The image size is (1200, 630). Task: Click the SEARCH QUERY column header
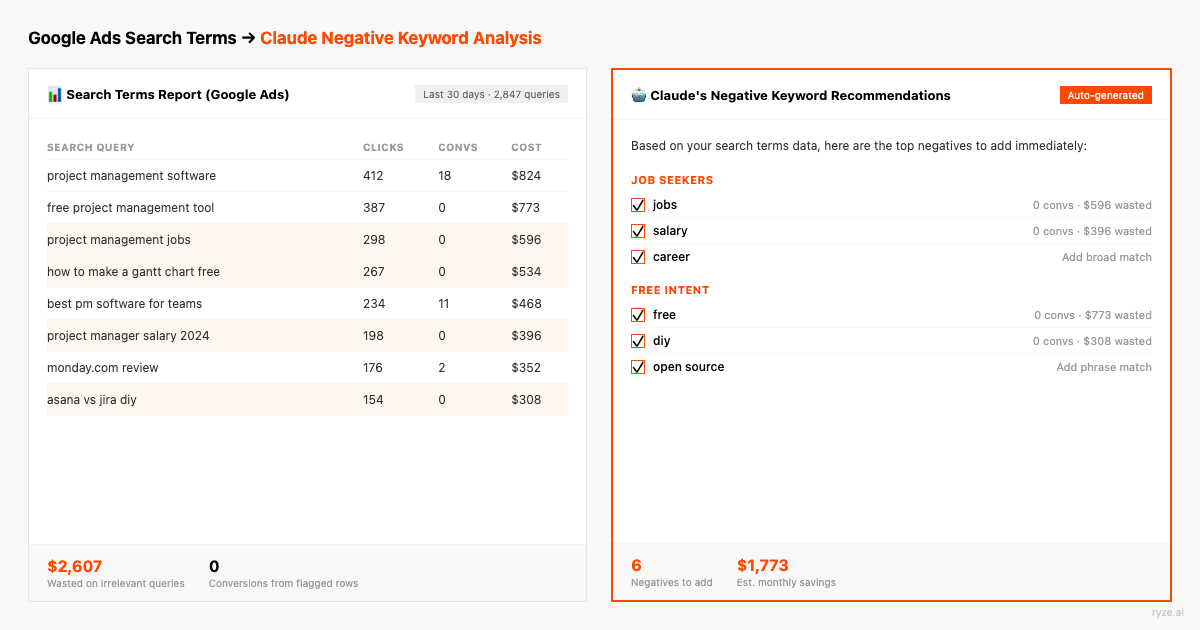(90, 147)
